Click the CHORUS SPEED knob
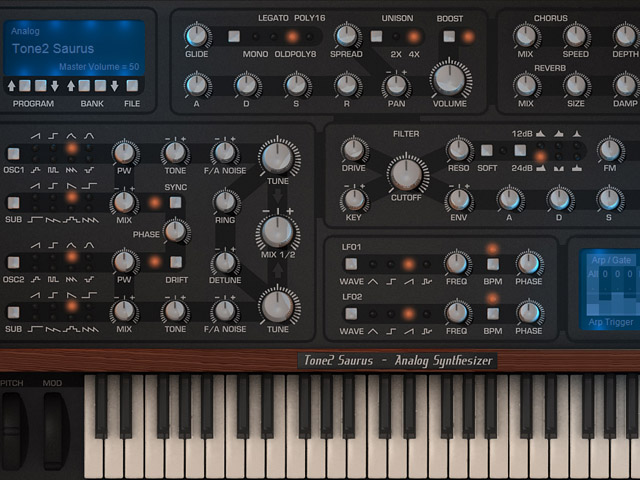The height and width of the screenshot is (480, 640). (x=576, y=36)
